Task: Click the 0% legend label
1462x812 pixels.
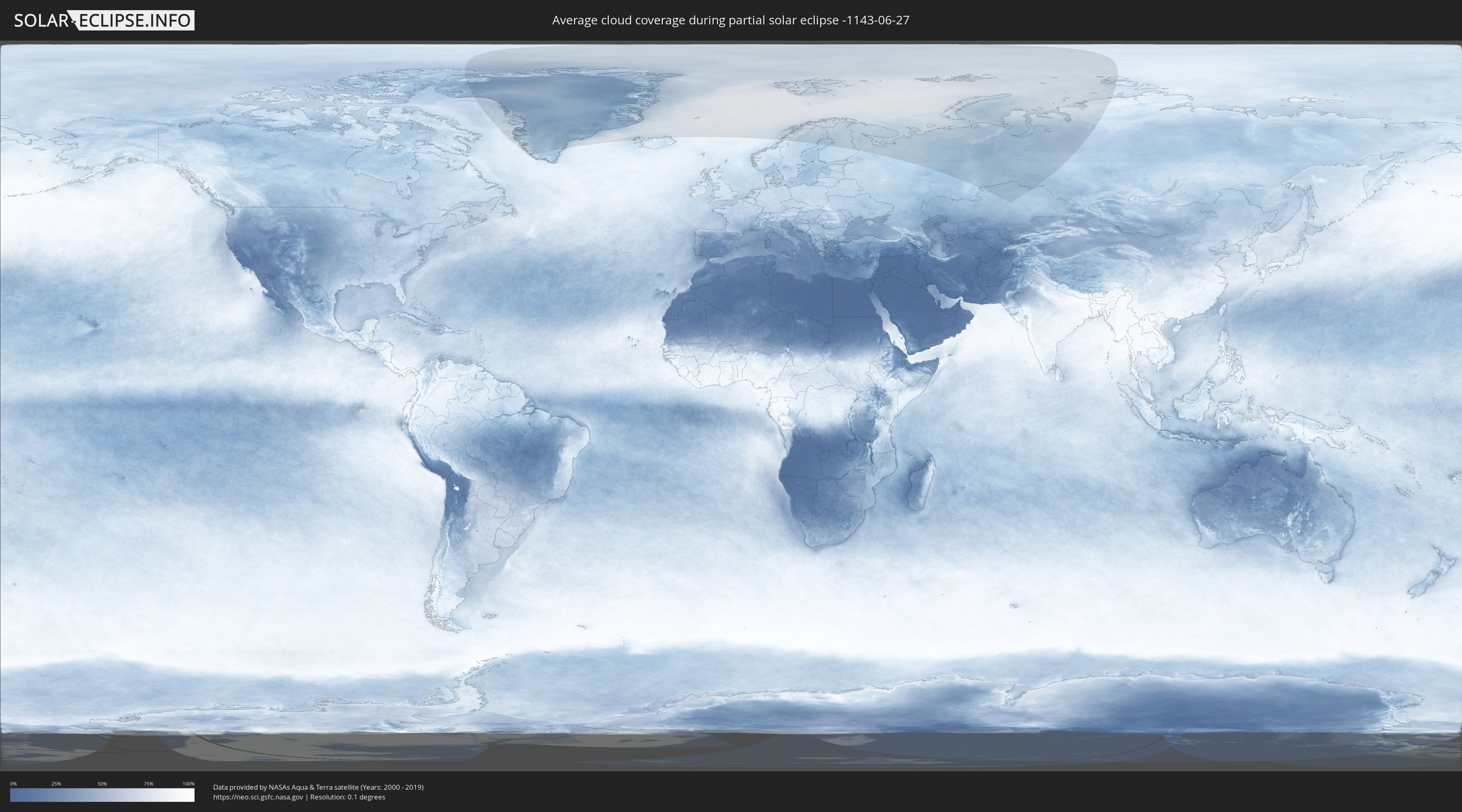Action: [x=13, y=784]
